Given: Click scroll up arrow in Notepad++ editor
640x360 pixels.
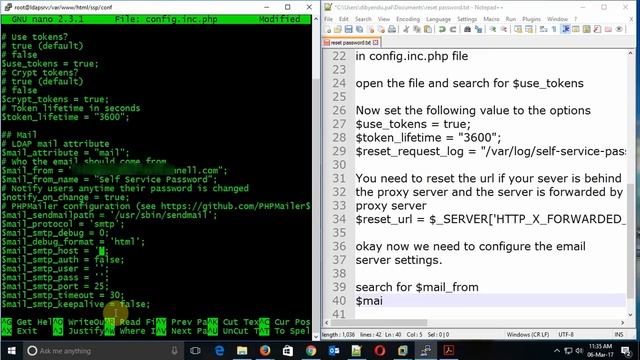Looking at the screenshot, I should click(631, 53).
